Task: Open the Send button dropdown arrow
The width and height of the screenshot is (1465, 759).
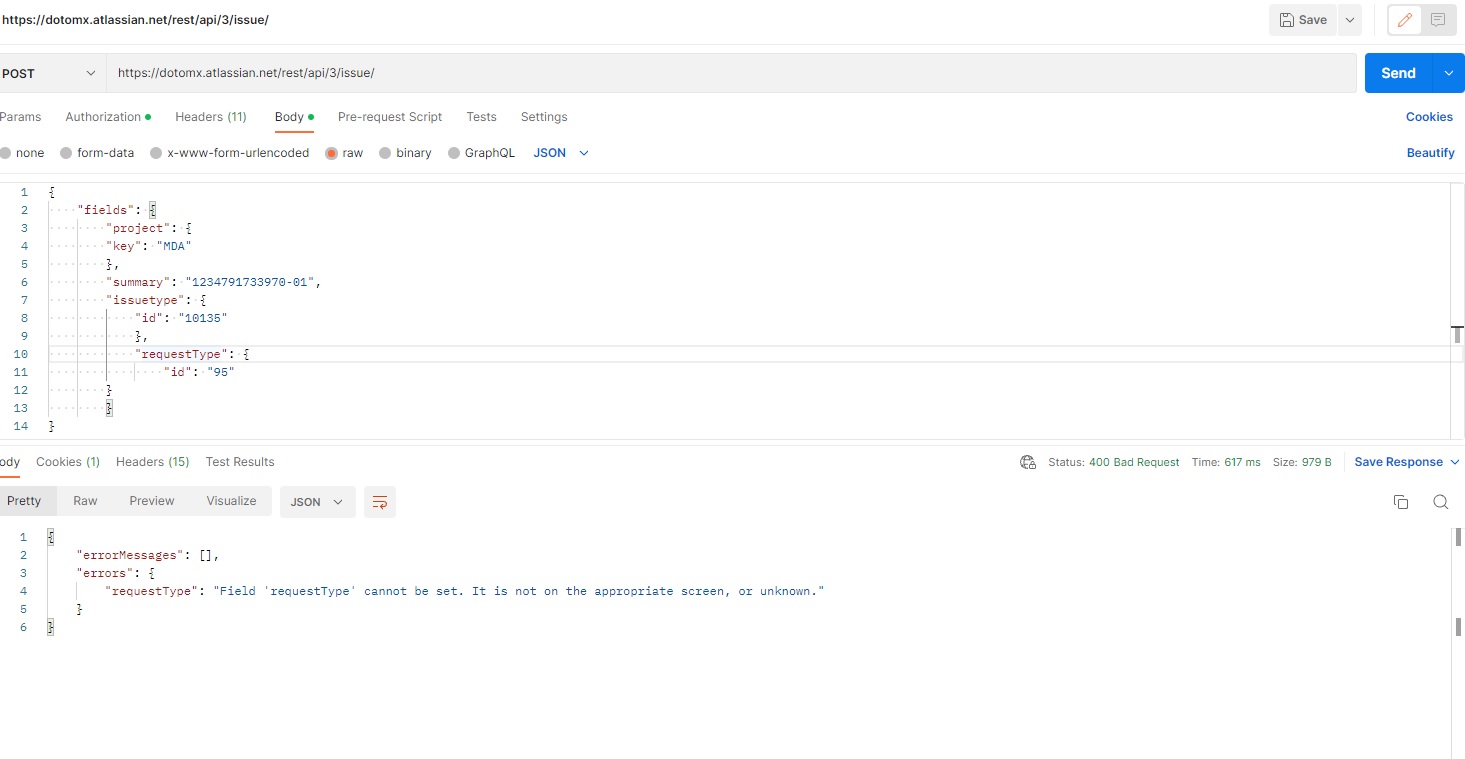Action: click(1449, 73)
